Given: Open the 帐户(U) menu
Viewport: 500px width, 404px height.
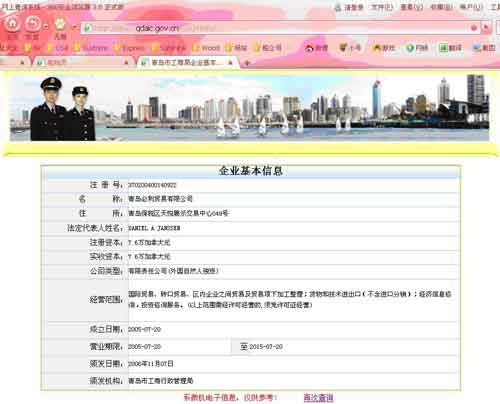Looking at the screenshot, I should [471, 7].
